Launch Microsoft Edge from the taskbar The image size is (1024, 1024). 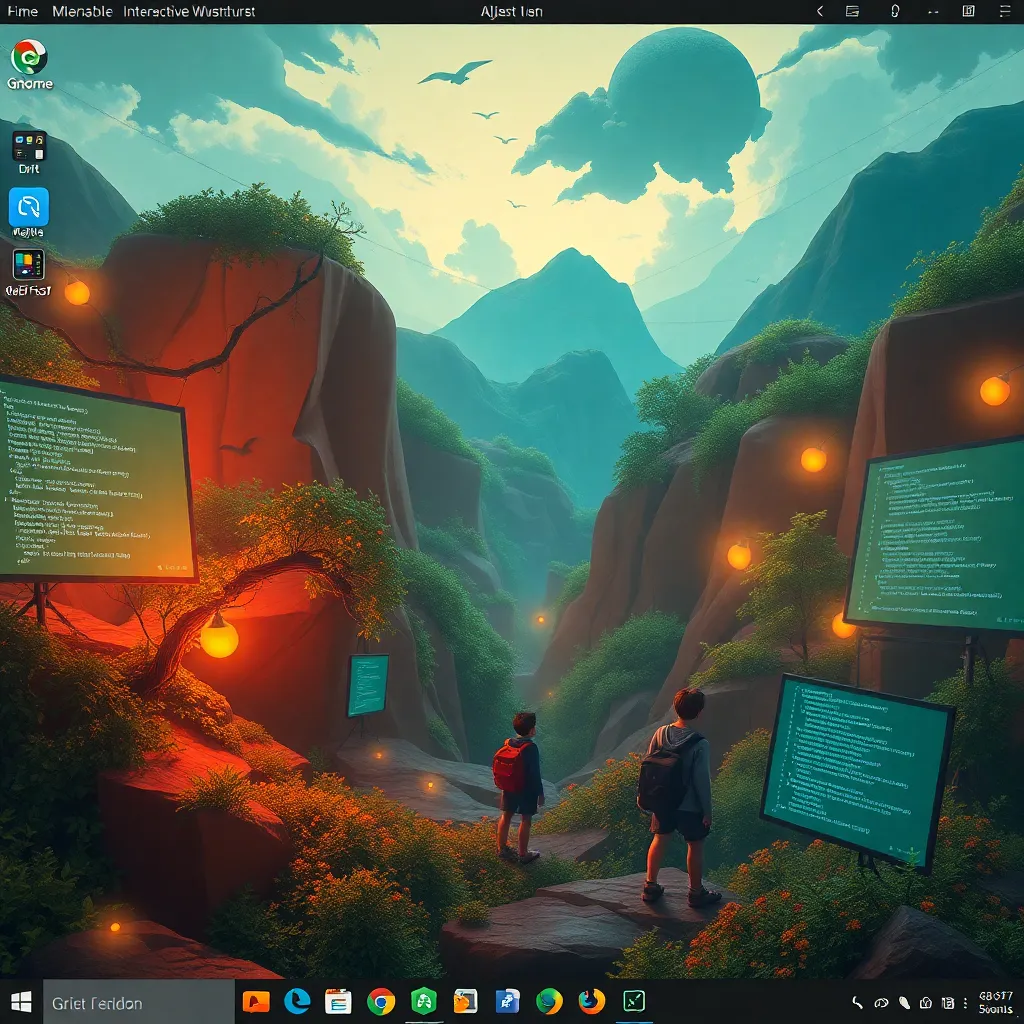(297, 1001)
